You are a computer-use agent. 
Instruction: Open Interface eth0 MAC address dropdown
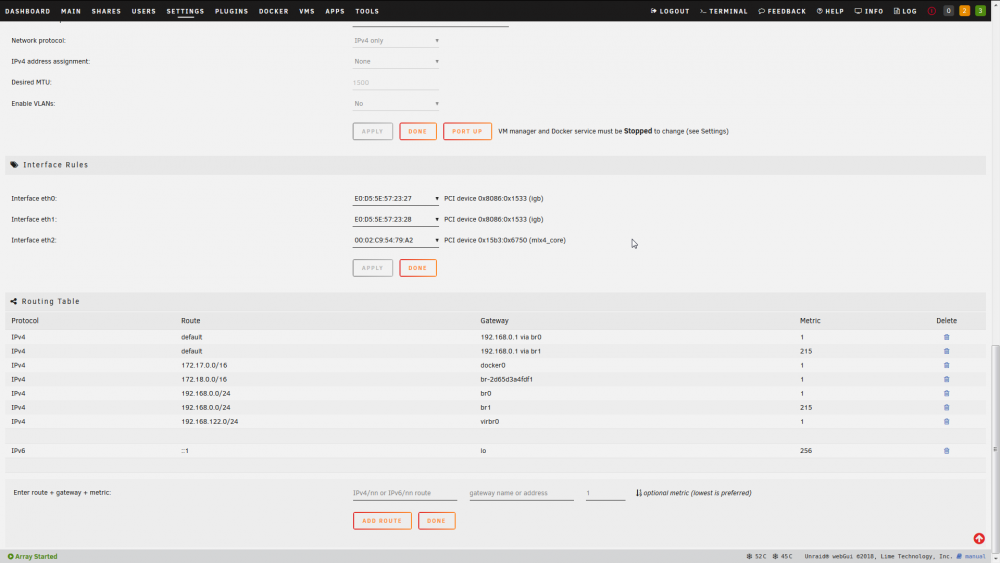pyautogui.click(x=395, y=198)
